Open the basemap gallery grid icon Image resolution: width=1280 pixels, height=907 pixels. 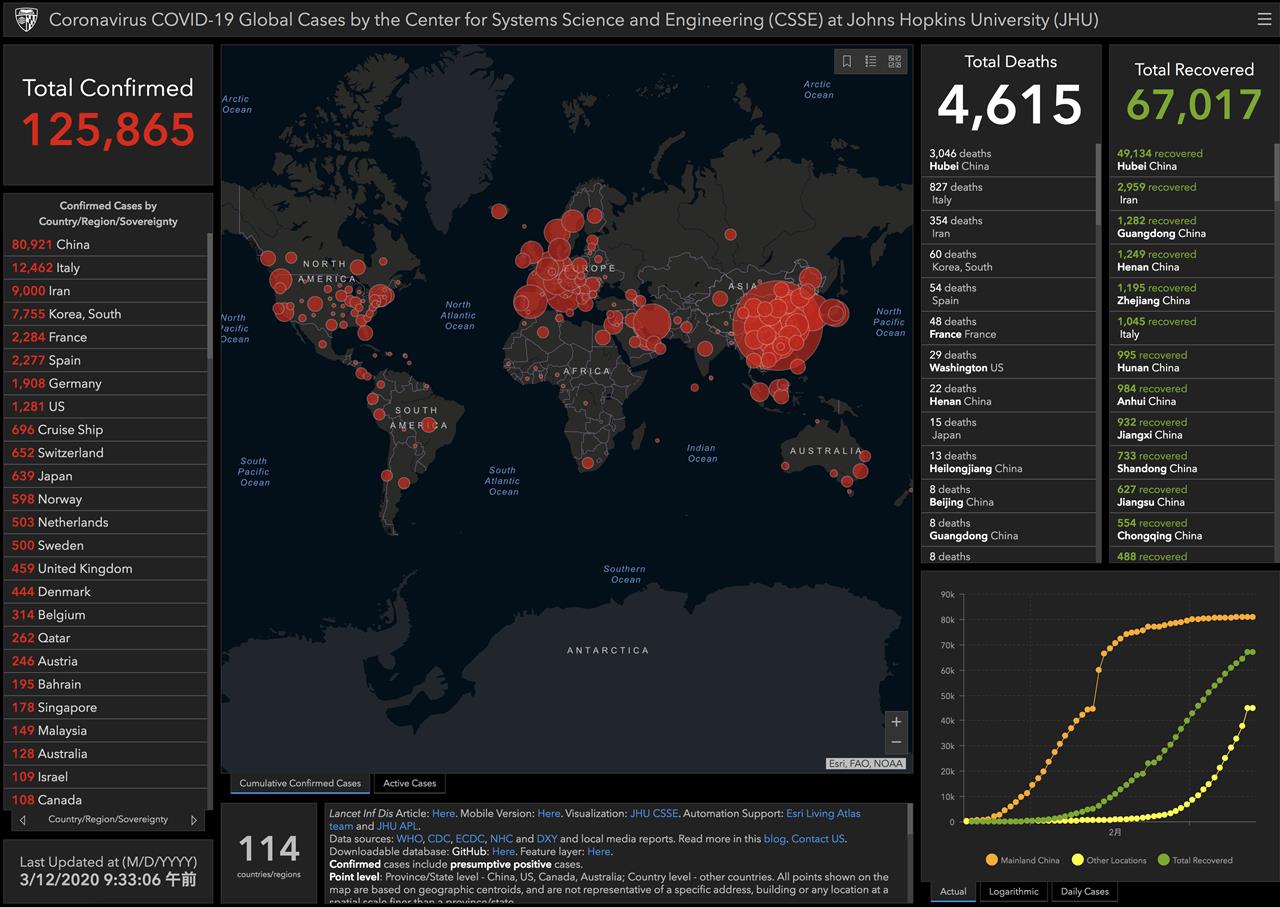894,61
